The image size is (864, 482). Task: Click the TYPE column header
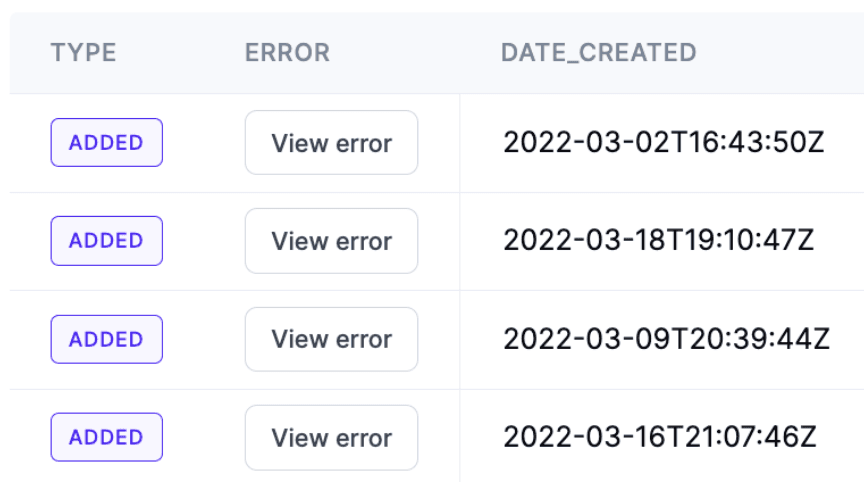click(x=84, y=53)
